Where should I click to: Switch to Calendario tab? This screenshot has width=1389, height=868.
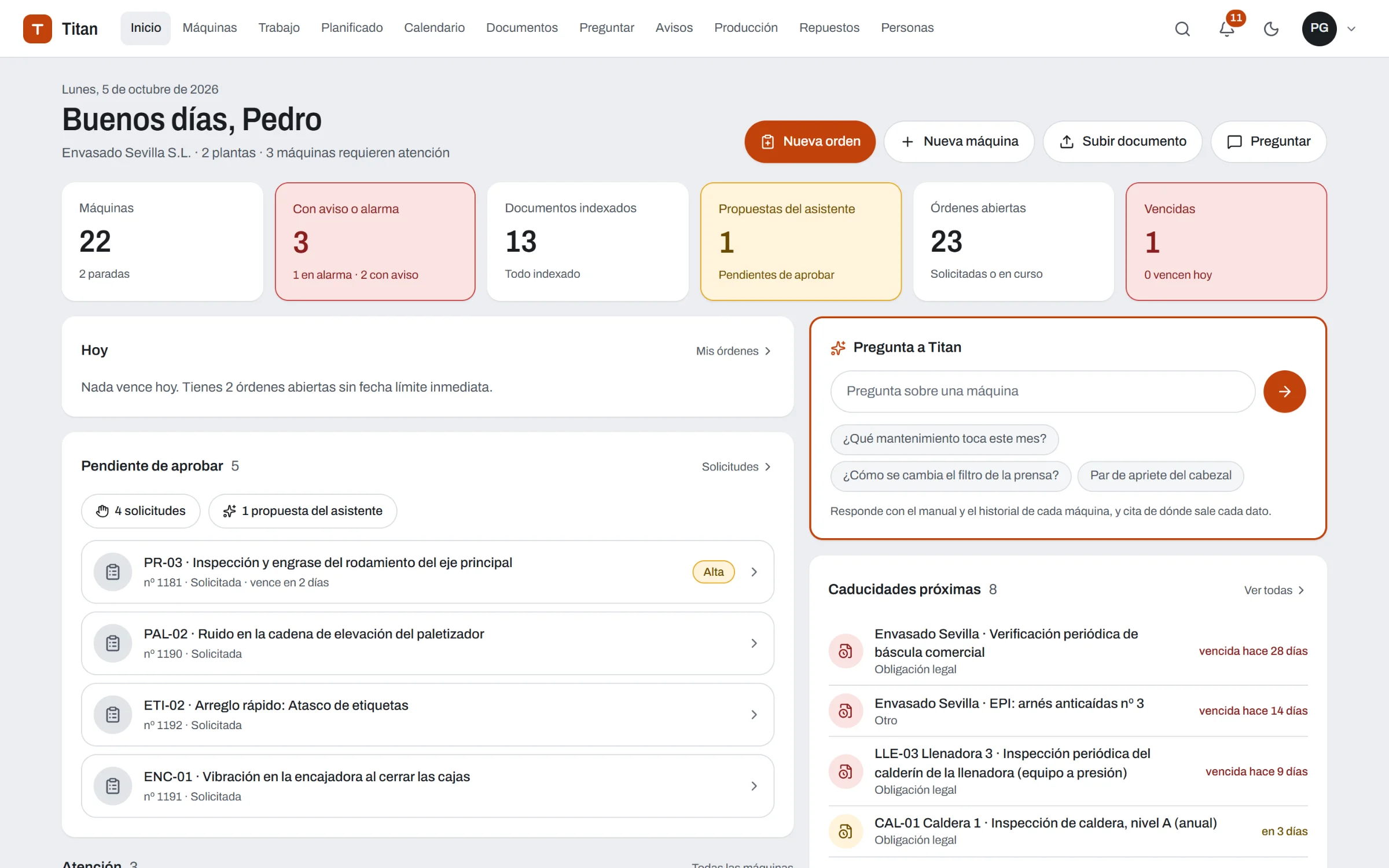[434, 28]
